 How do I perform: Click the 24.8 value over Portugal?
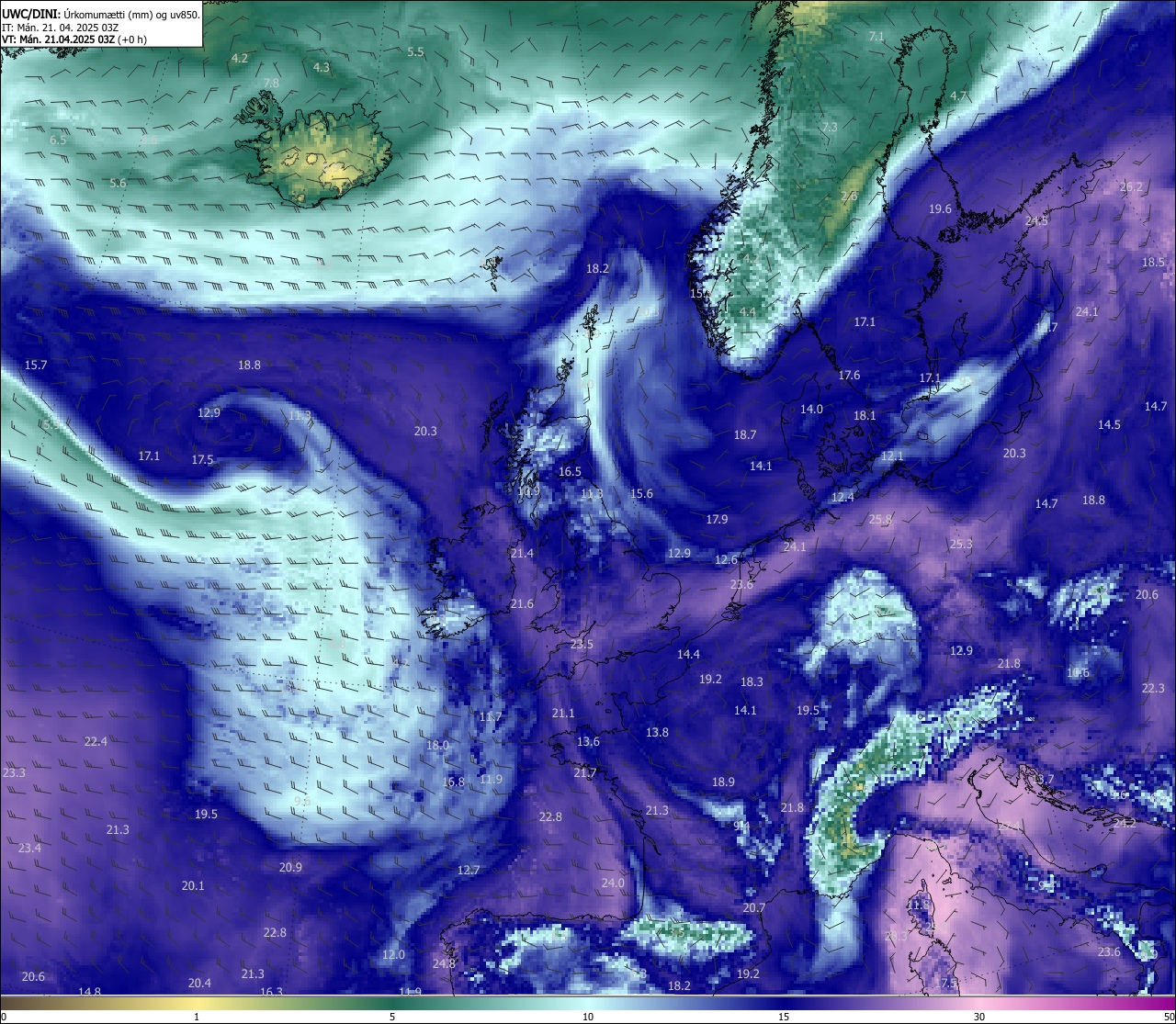pos(444,964)
